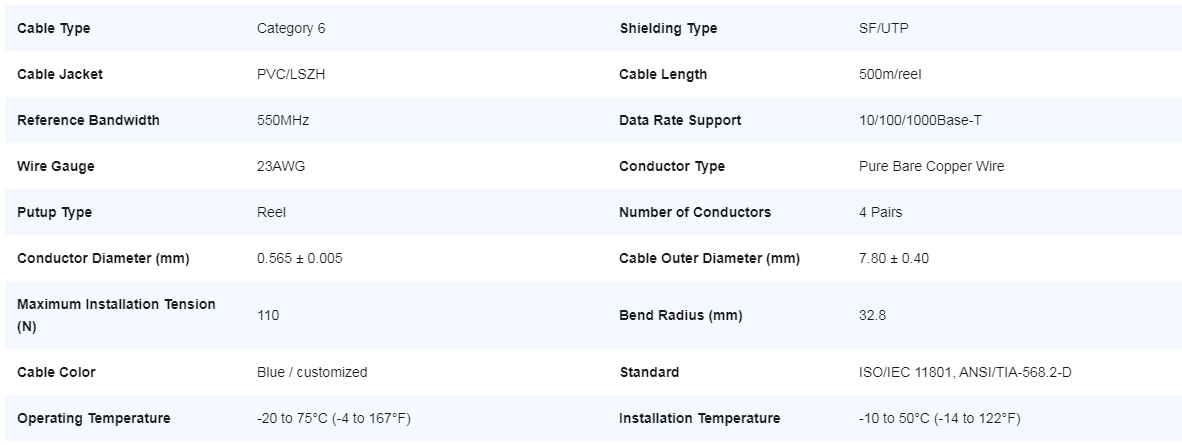Click the 0.565 ± 0.005 conductor diameter value
The height and width of the screenshot is (445, 1182).
pyautogui.click(x=300, y=258)
